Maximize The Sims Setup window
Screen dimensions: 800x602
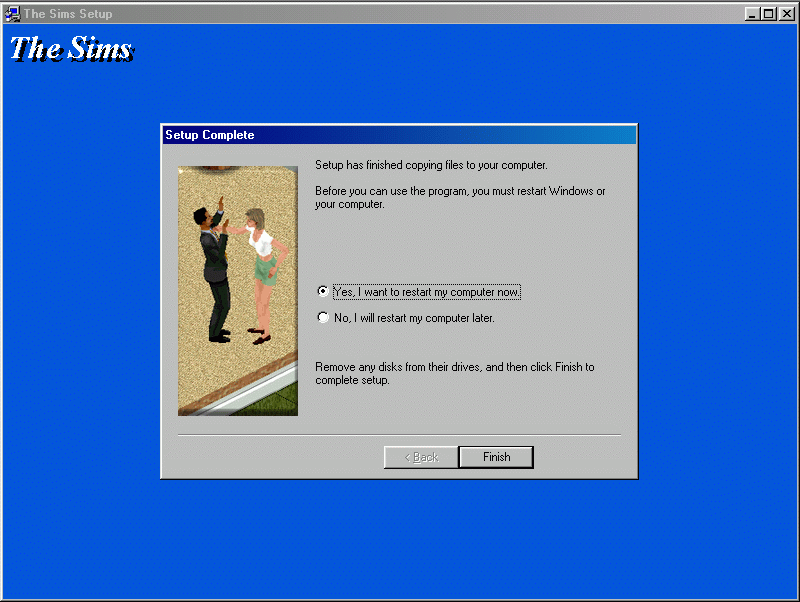tap(768, 14)
